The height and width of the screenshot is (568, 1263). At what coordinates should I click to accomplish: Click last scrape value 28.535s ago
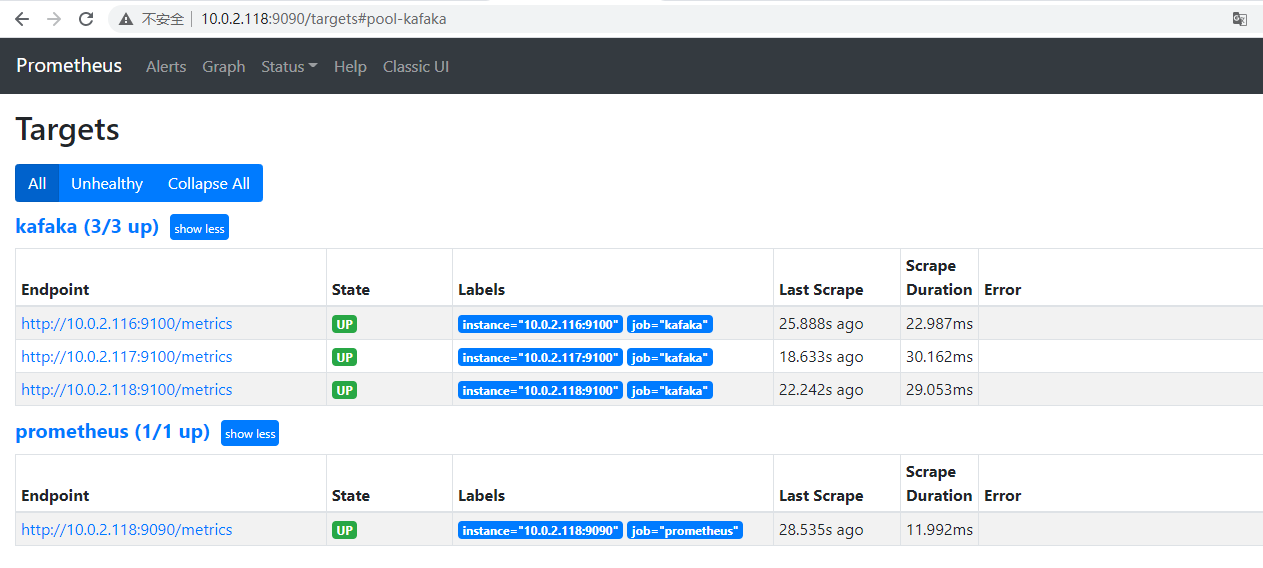click(x=821, y=529)
